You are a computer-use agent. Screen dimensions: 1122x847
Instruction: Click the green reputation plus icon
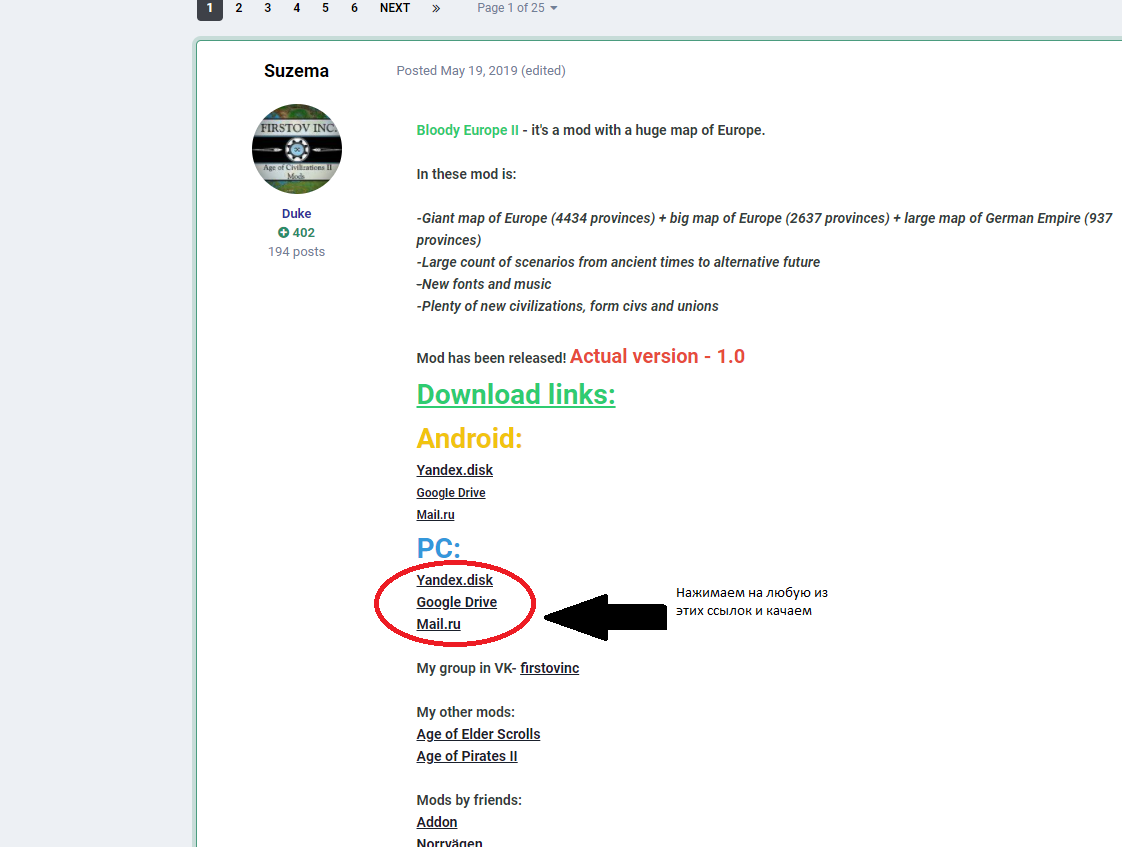pyautogui.click(x=283, y=232)
